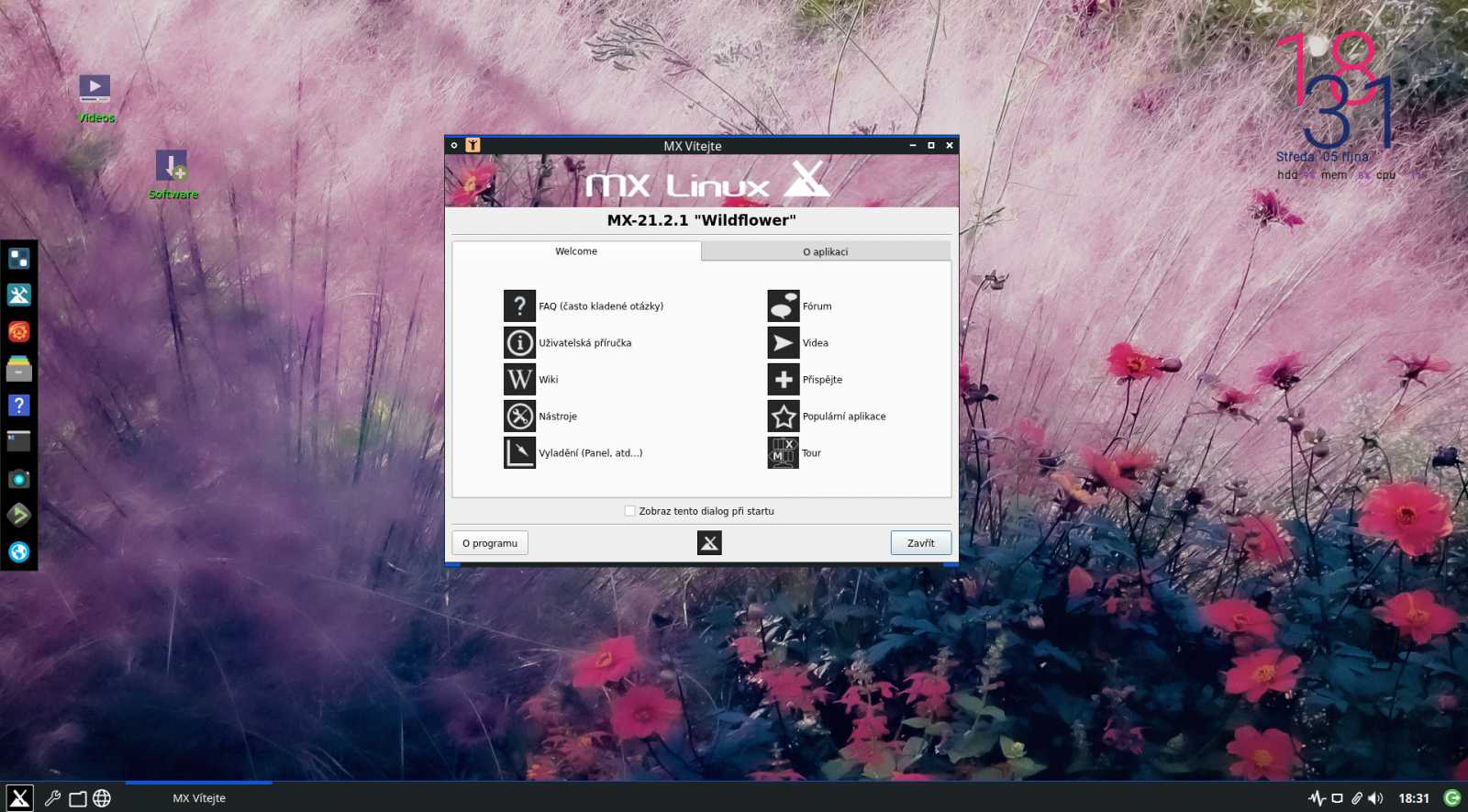
Task: Click MX Vítejte taskbar window entry
Action: (199, 798)
